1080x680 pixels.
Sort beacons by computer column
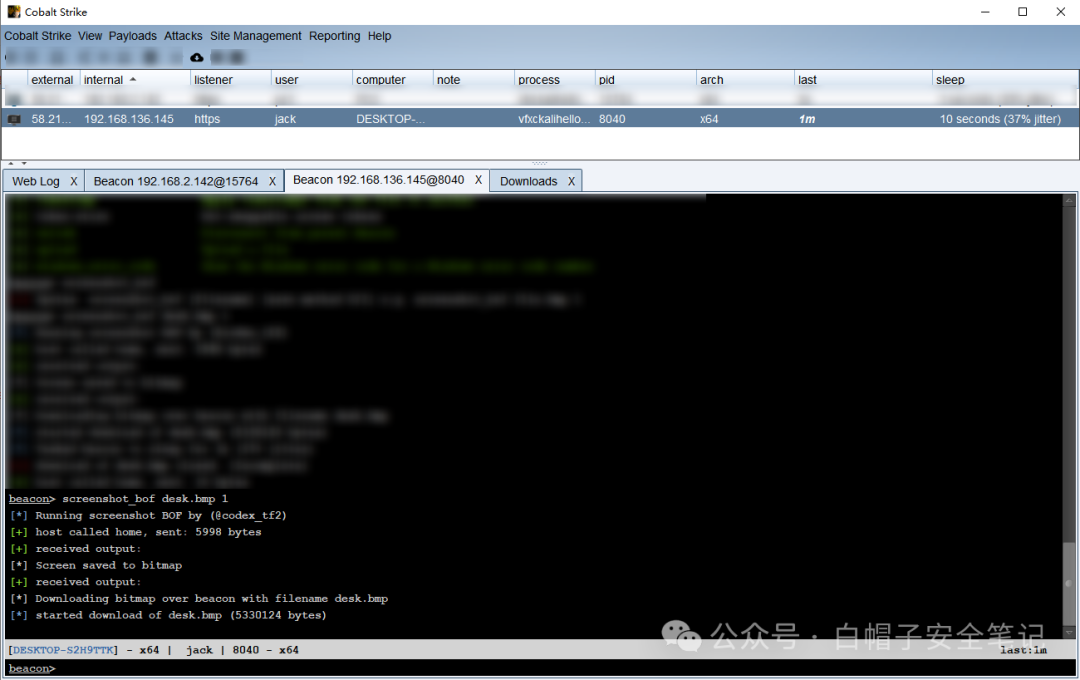pos(393,80)
